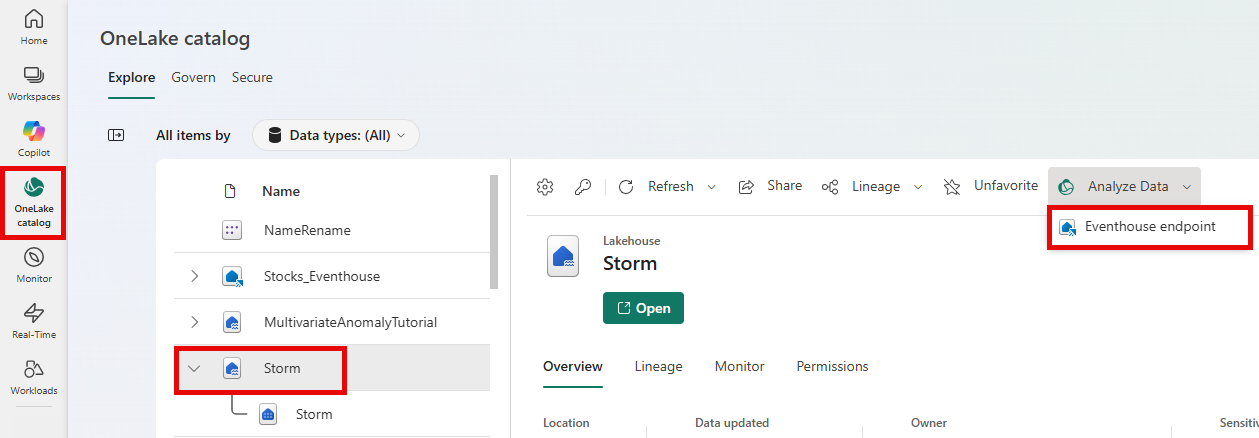This screenshot has width=1259, height=438.
Task: Click the Share button
Action: [770, 186]
